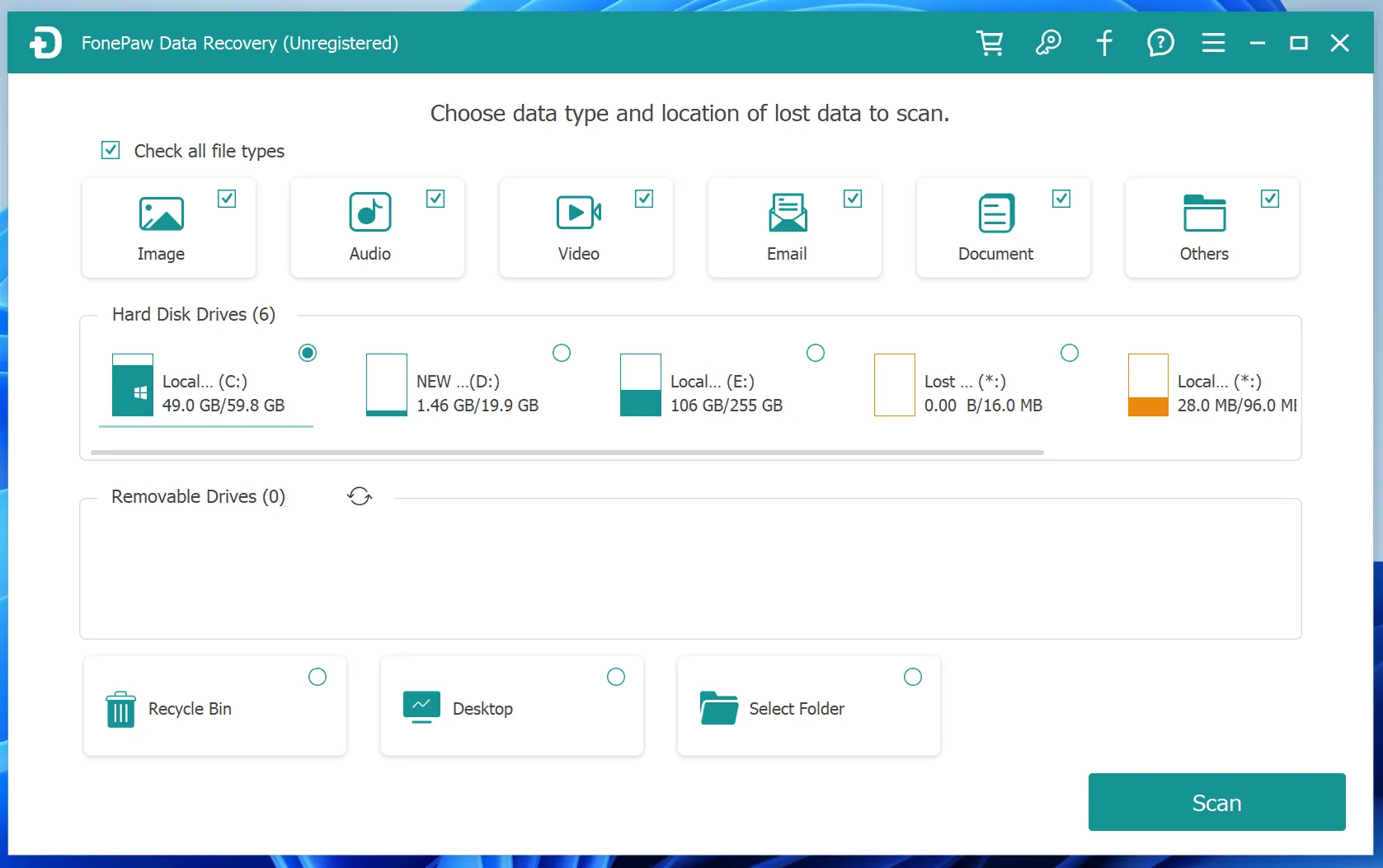Open the Facebook share icon

point(1104,43)
